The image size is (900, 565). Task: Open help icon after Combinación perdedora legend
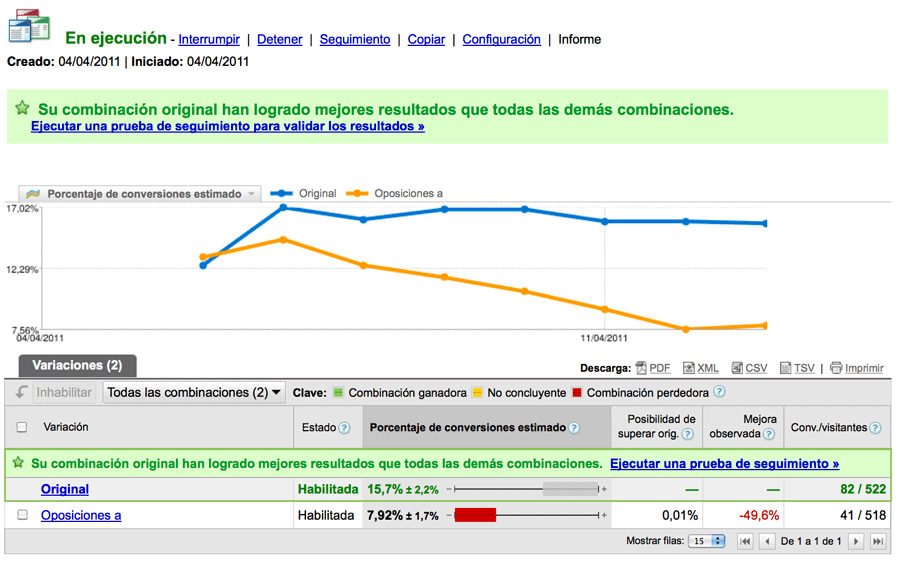tap(719, 393)
